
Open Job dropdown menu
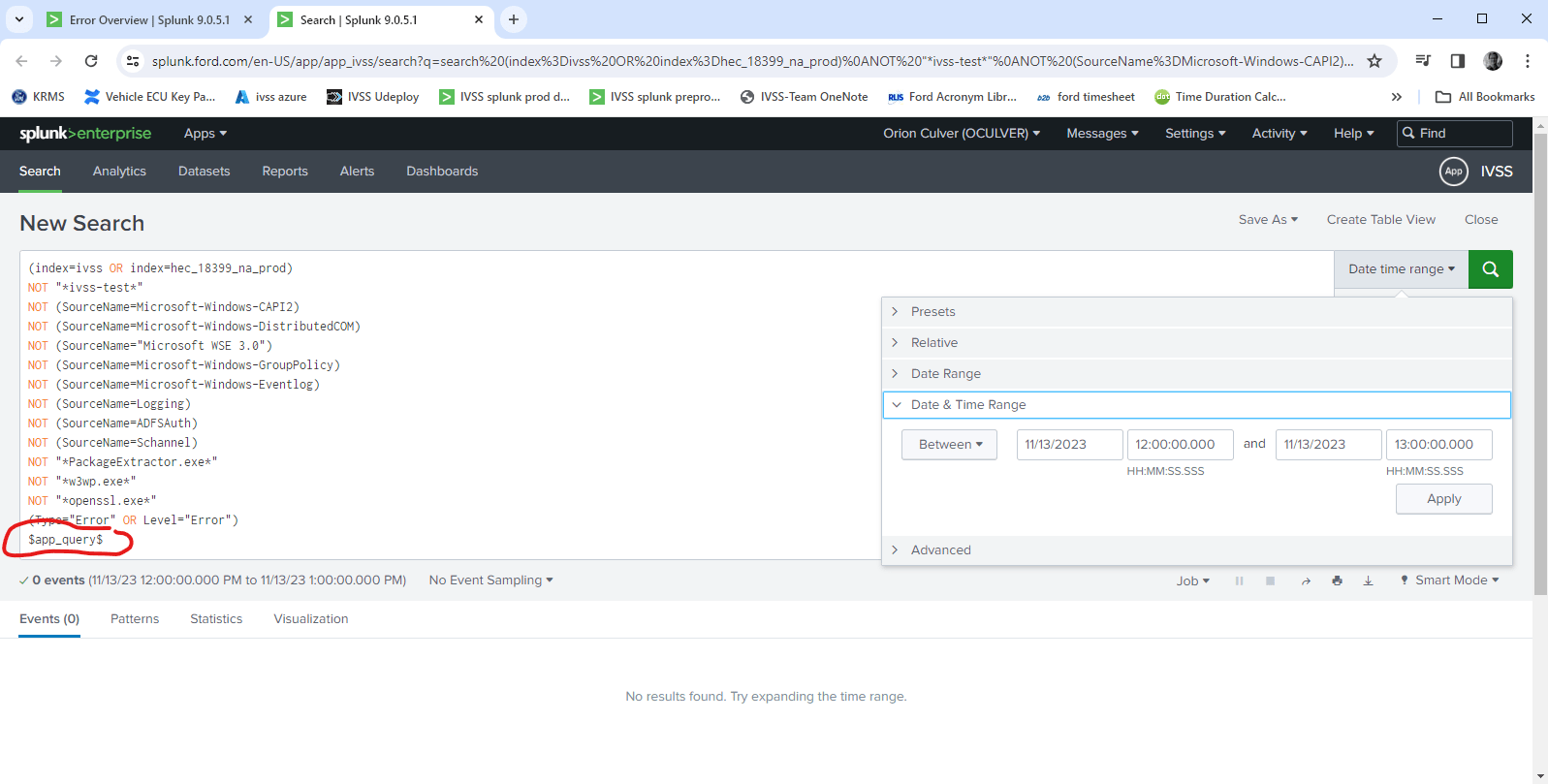pyautogui.click(x=1193, y=580)
